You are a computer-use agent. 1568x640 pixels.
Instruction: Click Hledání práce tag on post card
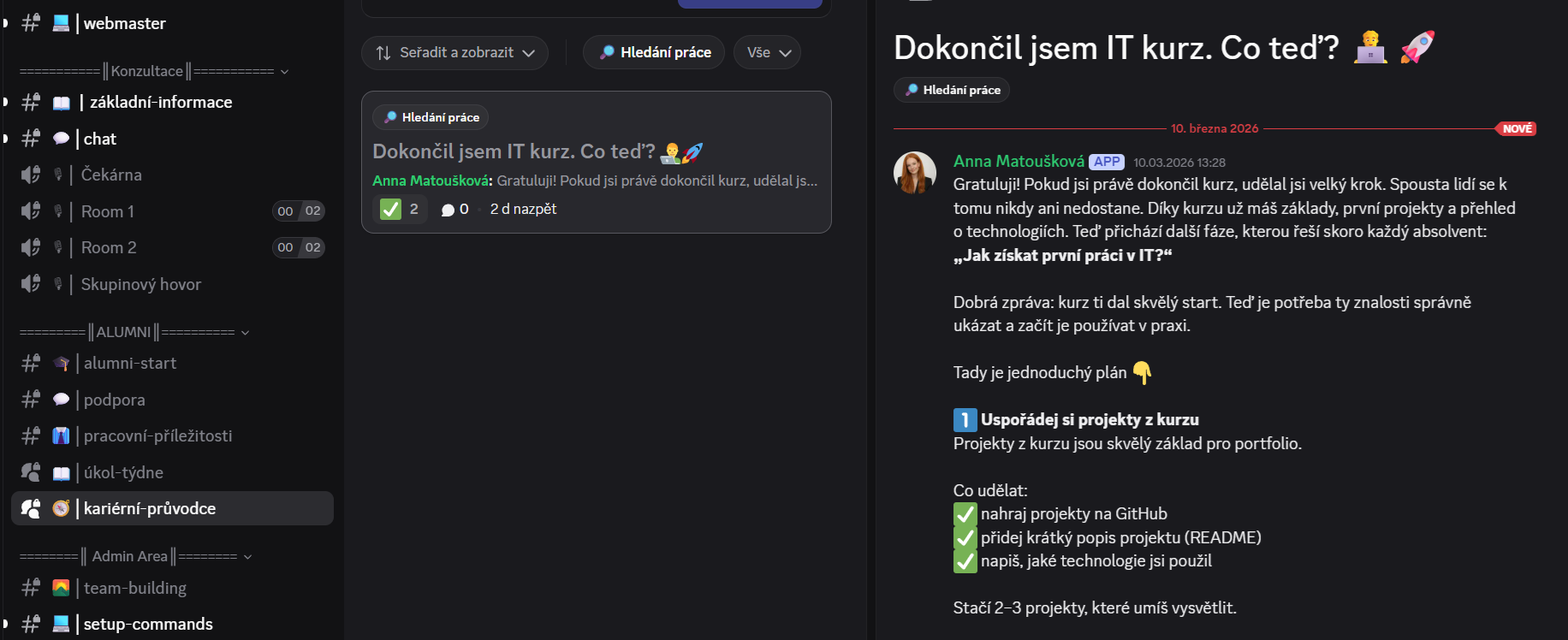coord(431,117)
